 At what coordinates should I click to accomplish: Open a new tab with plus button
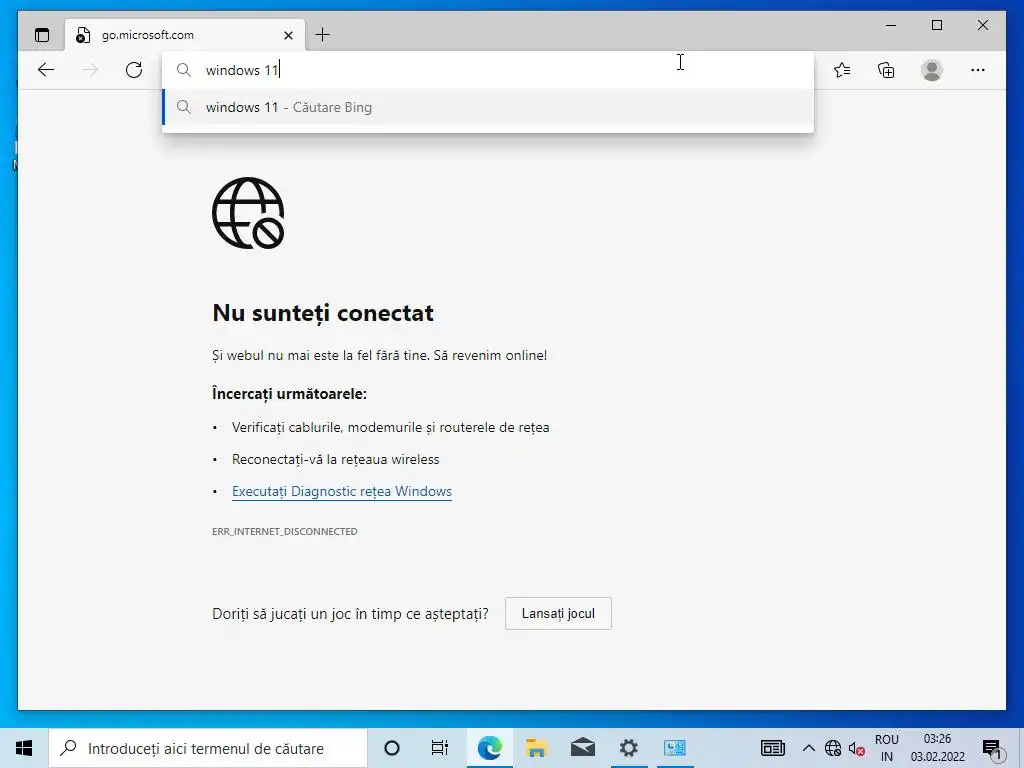point(323,35)
